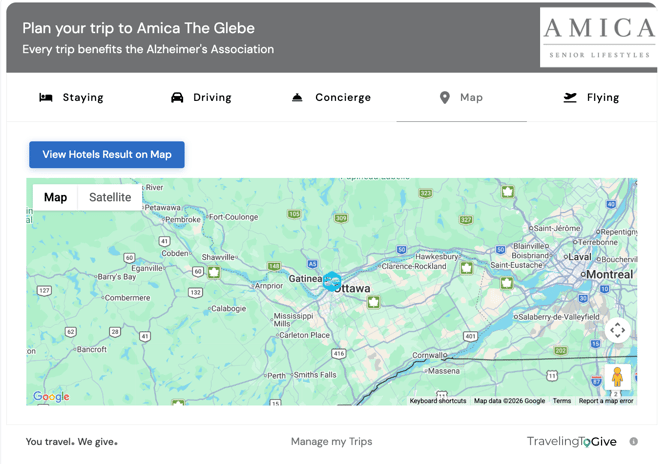Open map Keyboard shortcuts
Screen dimensions: 670x464
438,401
